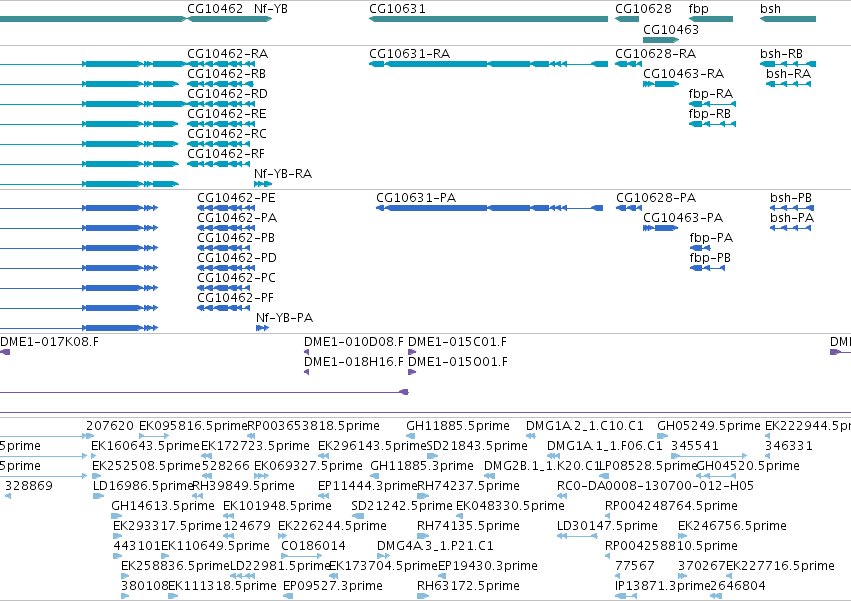
Task: Click EST IP13871.3prime
Action: 663,586
